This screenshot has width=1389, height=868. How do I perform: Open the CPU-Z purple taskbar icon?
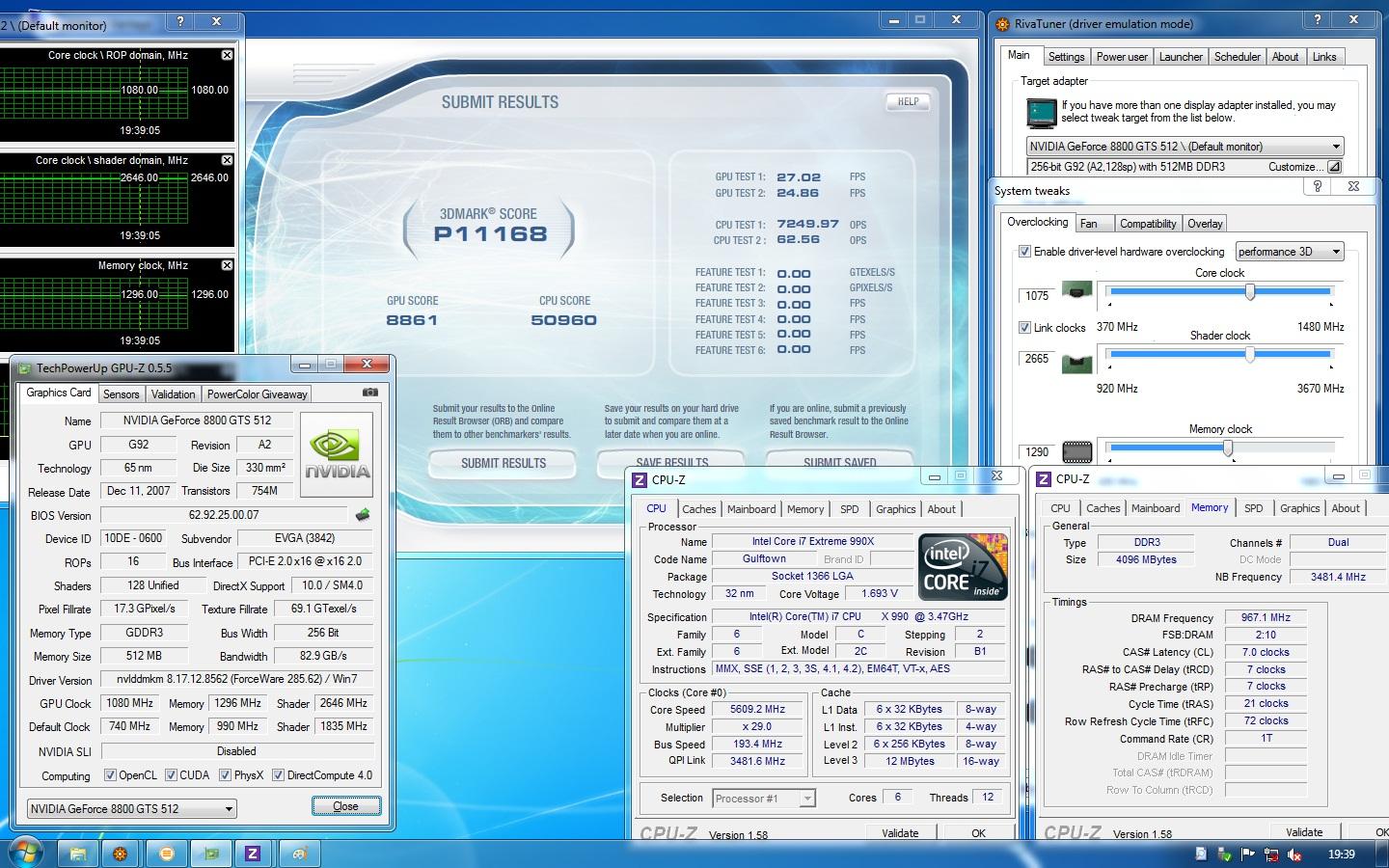tap(253, 854)
